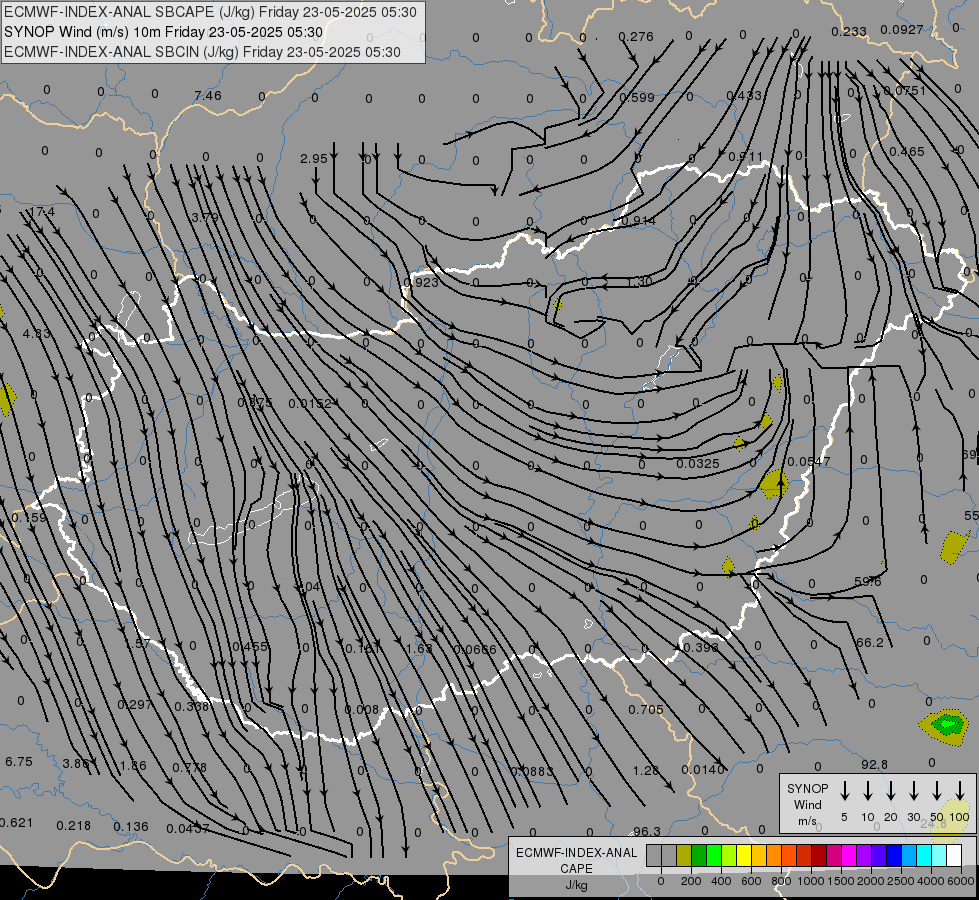Click the map value 0.0751
The image size is (979, 900).
coord(905,91)
